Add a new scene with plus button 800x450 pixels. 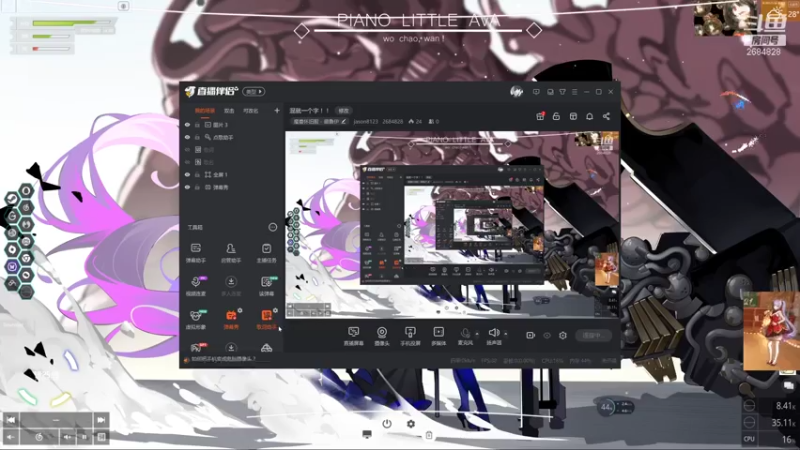(x=277, y=110)
